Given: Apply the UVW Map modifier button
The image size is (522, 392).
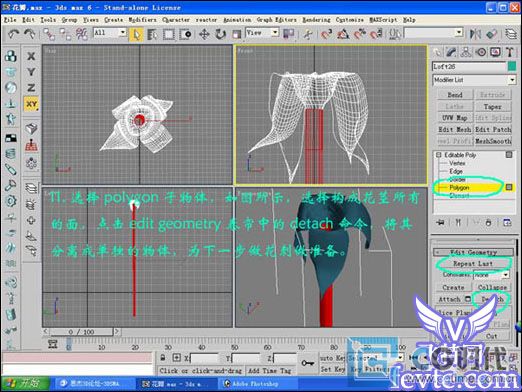Looking at the screenshot, I should pyautogui.click(x=455, y=118).
